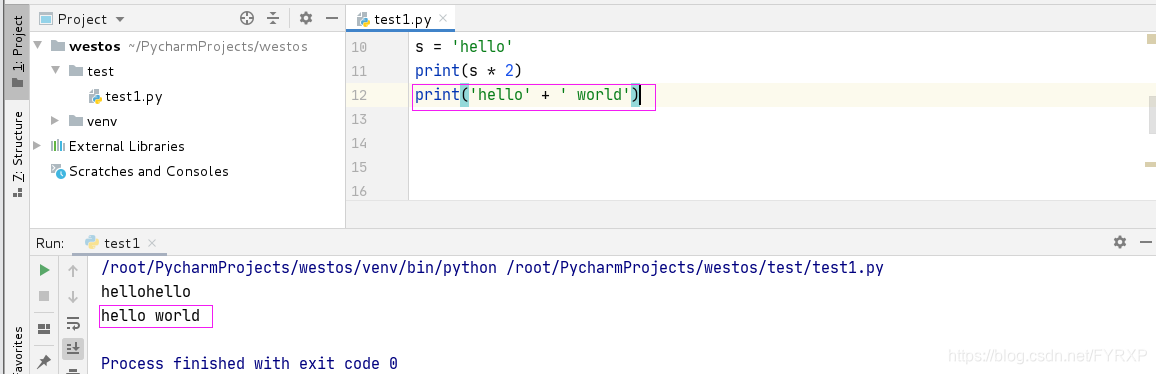Click the 'hellohello' console output line

click(x=146, y=291)
